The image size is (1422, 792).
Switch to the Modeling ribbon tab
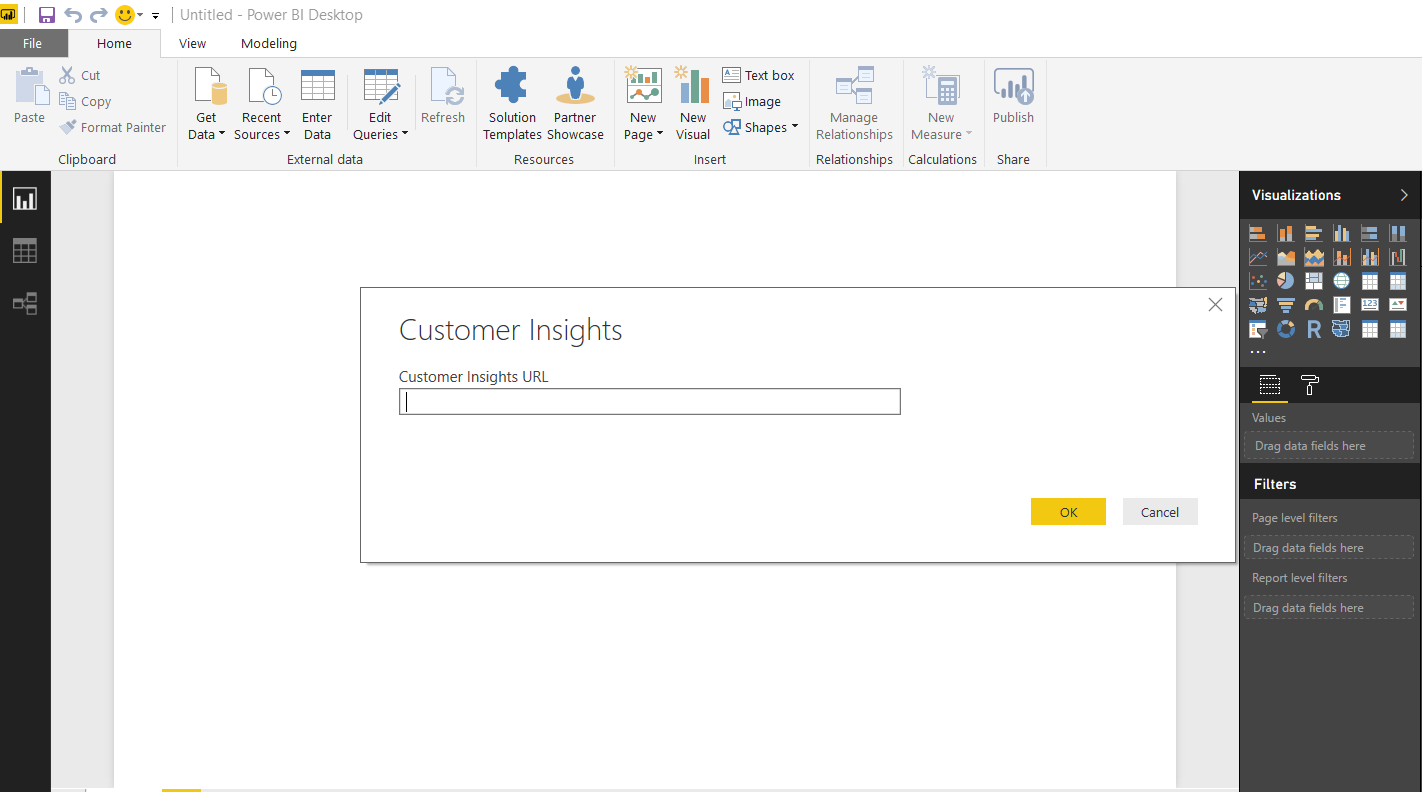coord(268,43)
